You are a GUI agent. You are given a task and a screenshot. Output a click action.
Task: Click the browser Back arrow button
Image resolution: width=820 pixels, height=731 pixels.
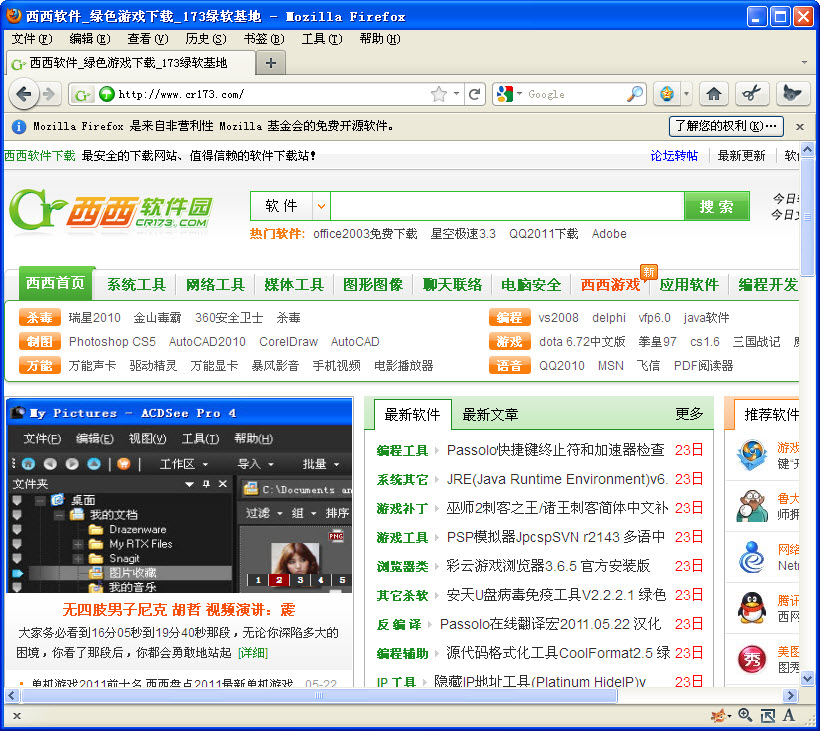click(24, 94)
